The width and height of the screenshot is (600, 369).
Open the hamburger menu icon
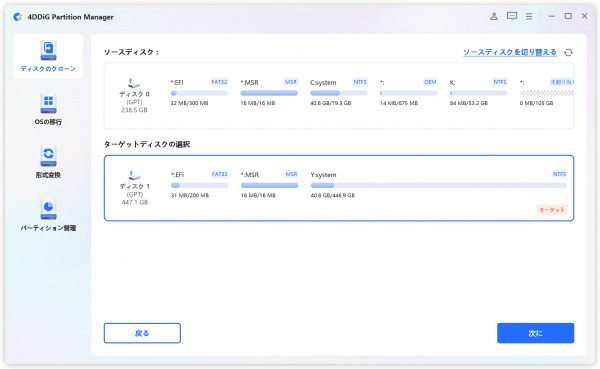click(529, 16)
